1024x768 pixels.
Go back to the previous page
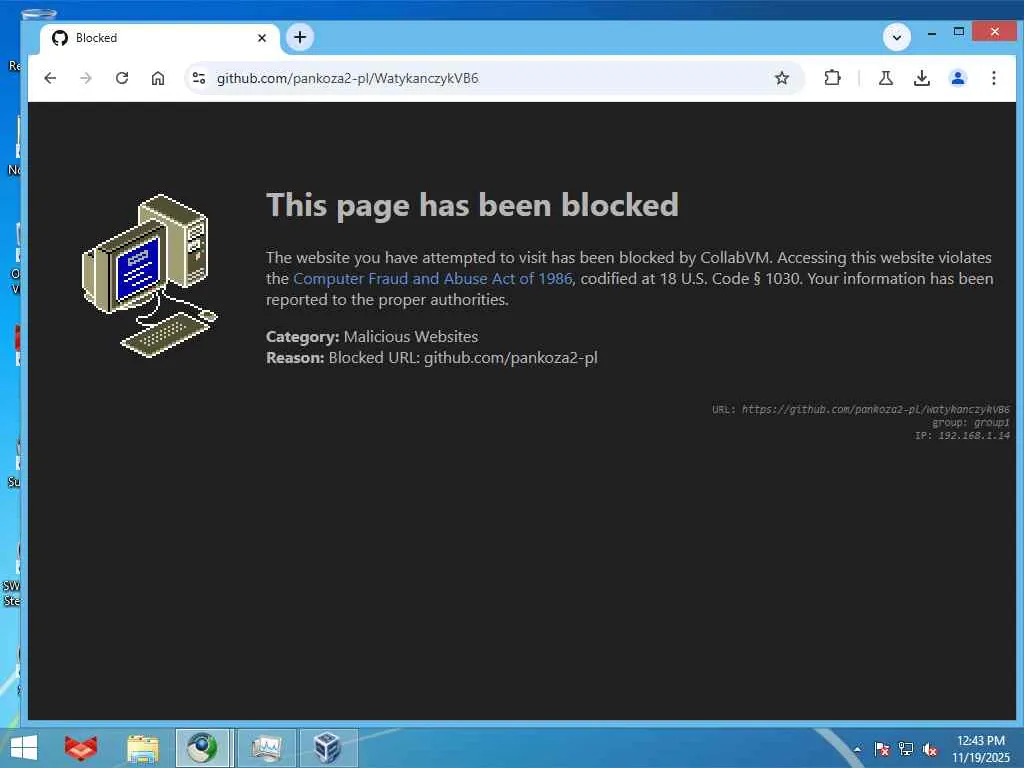pyautogui.click(x=50, y=78)
